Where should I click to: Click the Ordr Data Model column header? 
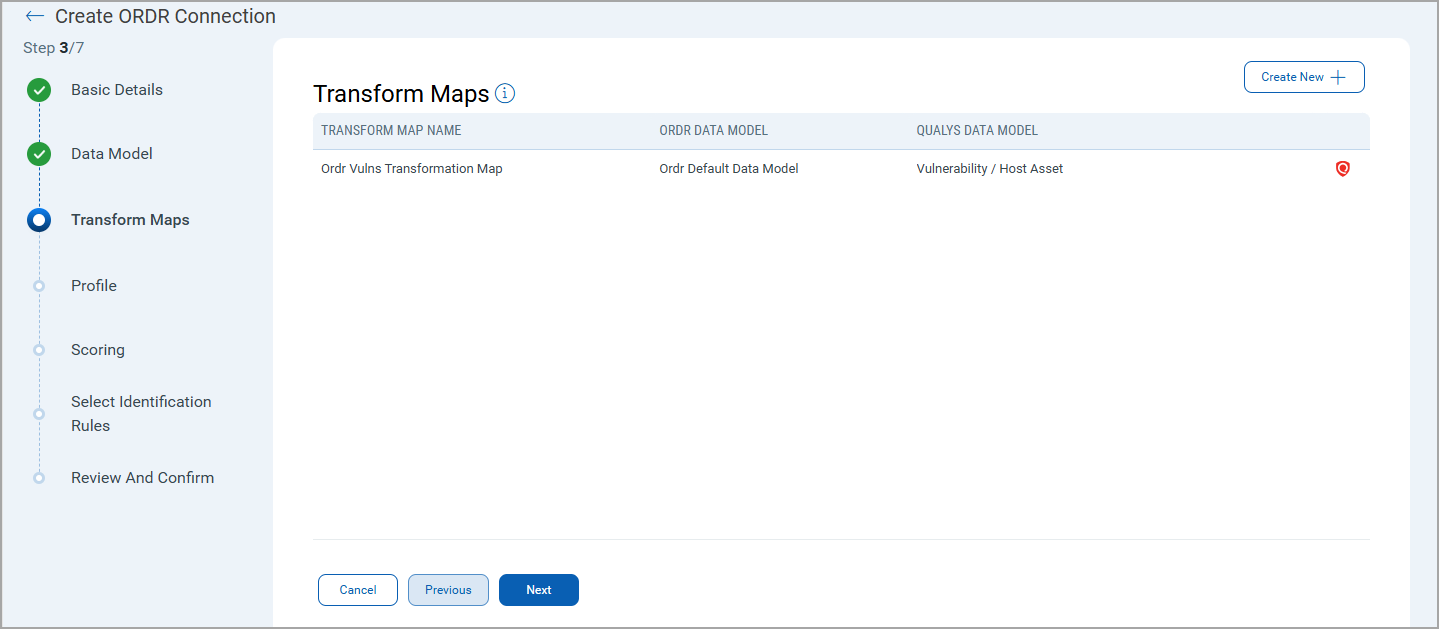point(713,131)
